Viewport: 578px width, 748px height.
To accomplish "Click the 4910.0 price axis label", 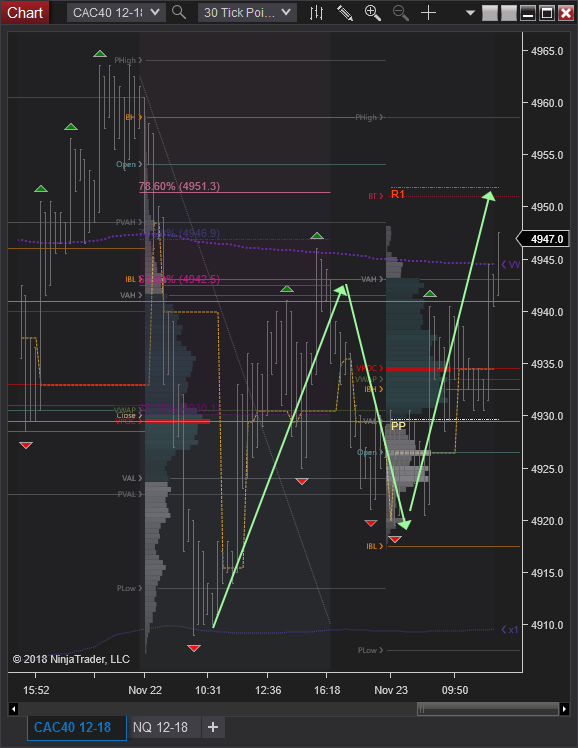I will 547,625.
